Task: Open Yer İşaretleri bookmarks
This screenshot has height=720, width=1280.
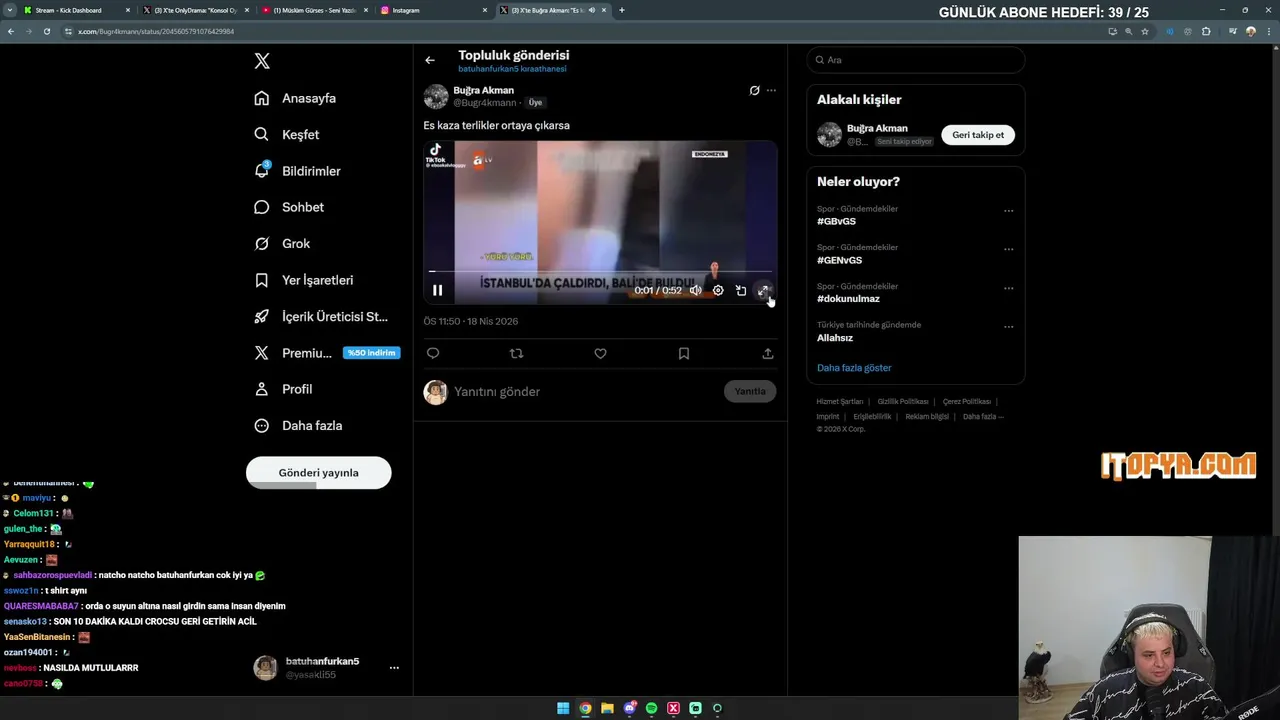Action: 304,280
